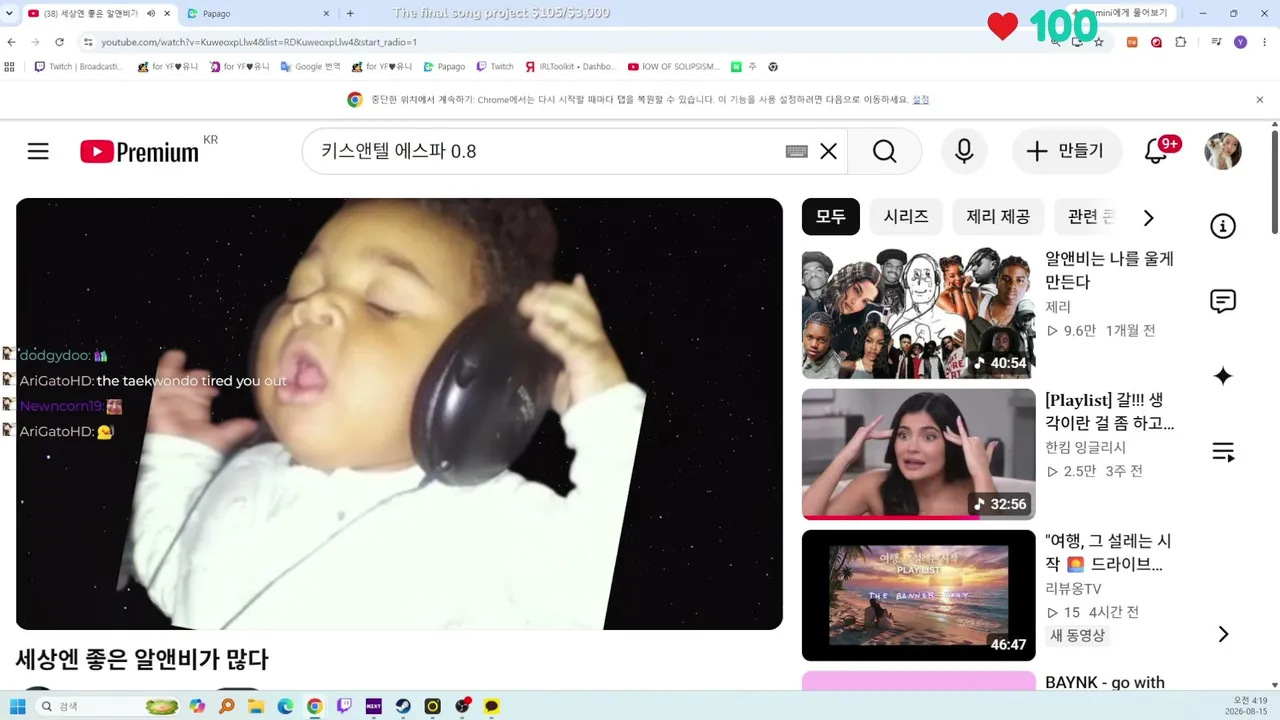The height and width of the screenshot is (720, 1280).
Task: Open the [Playlist] 갈!!! video title
Action: 1109,411
